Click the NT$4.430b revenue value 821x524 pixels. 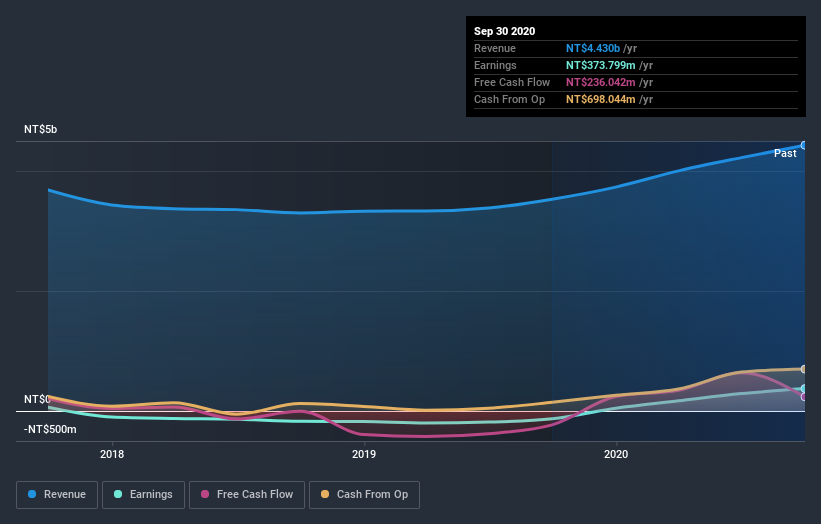tap(593, 48)
